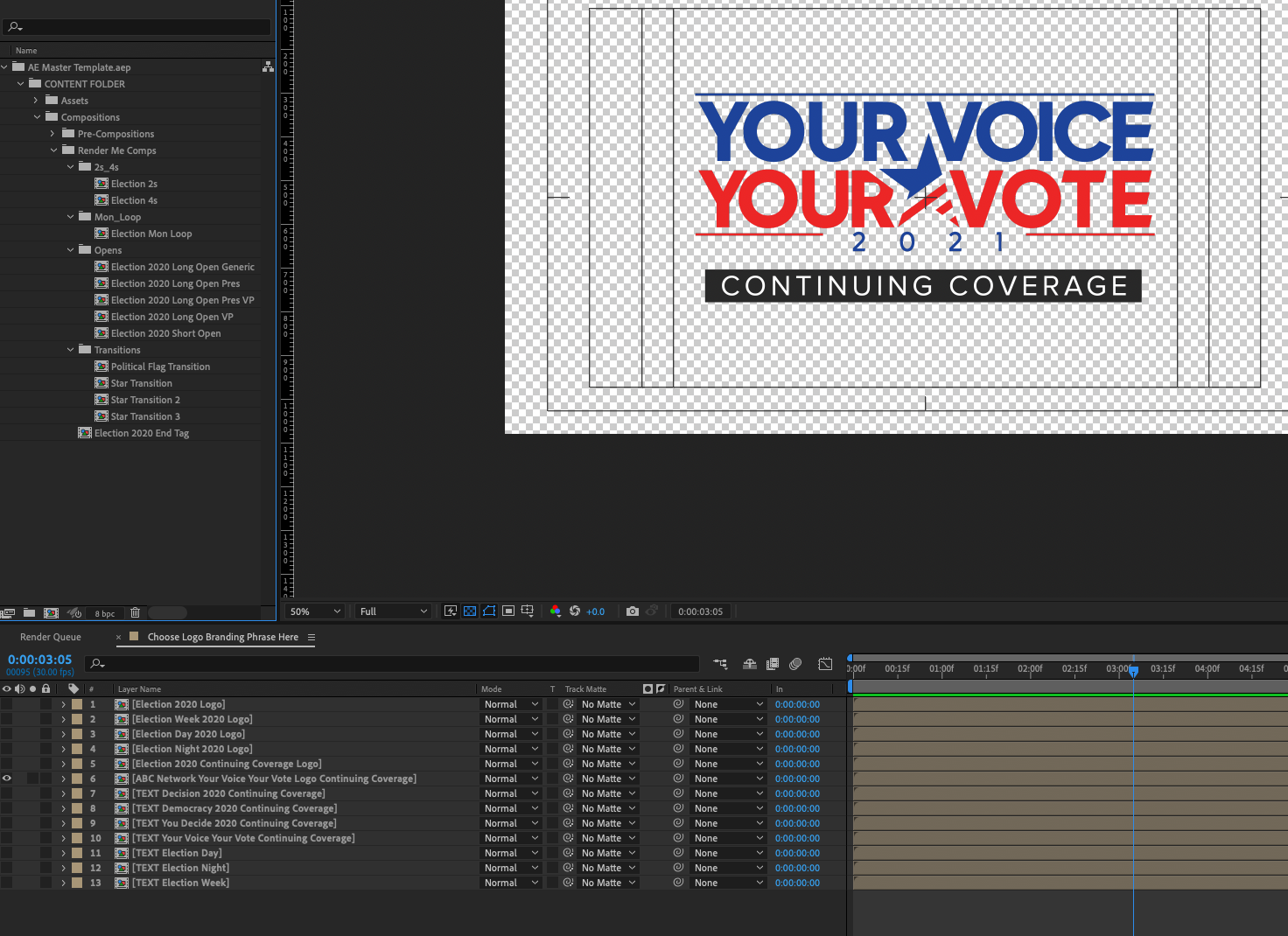Click the video eye column header icon
This screenshot has width=1288, height=936.
pos(7,688)
